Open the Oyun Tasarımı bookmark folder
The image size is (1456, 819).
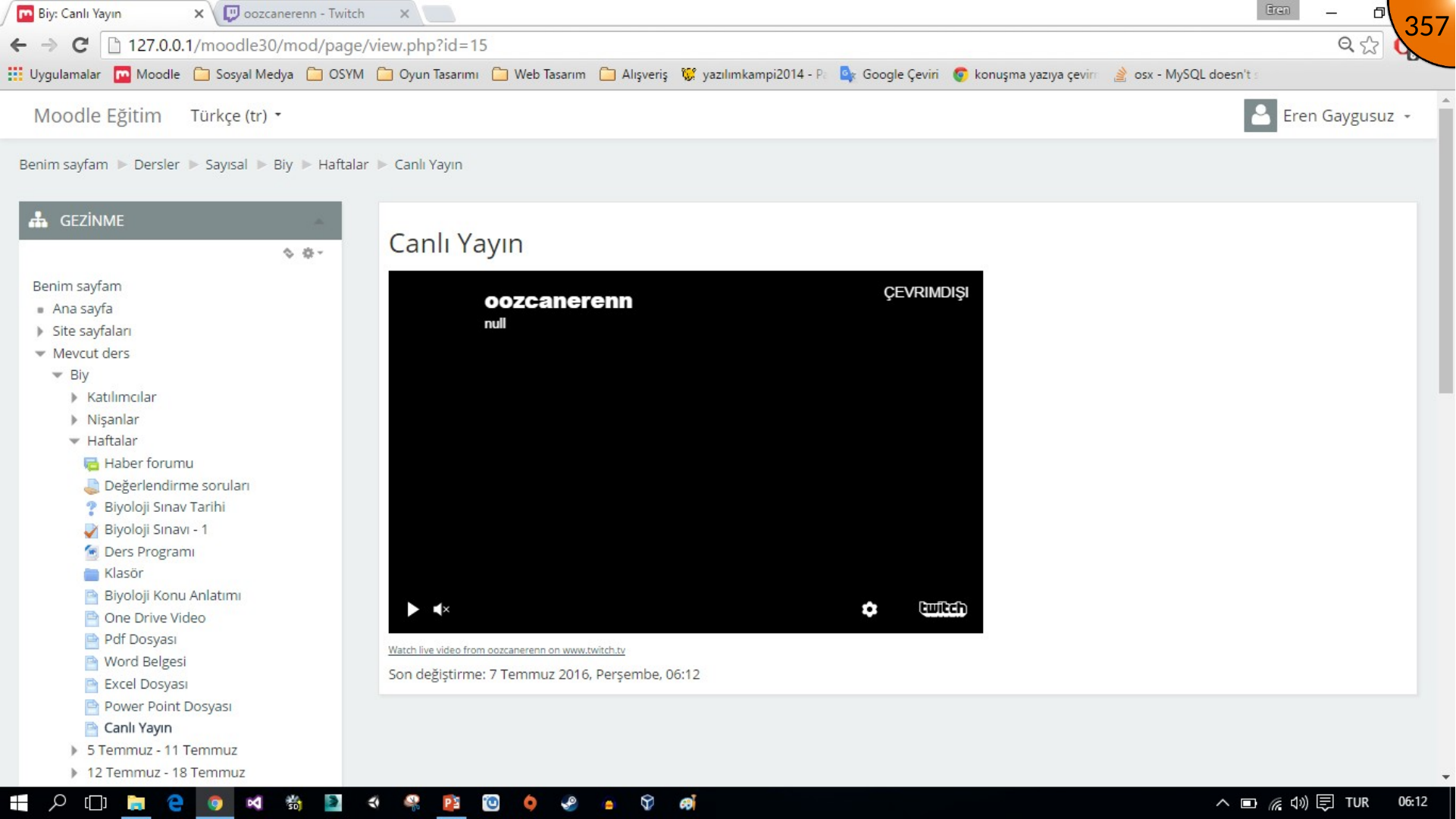pyautogui.click(x=427, y=74)
